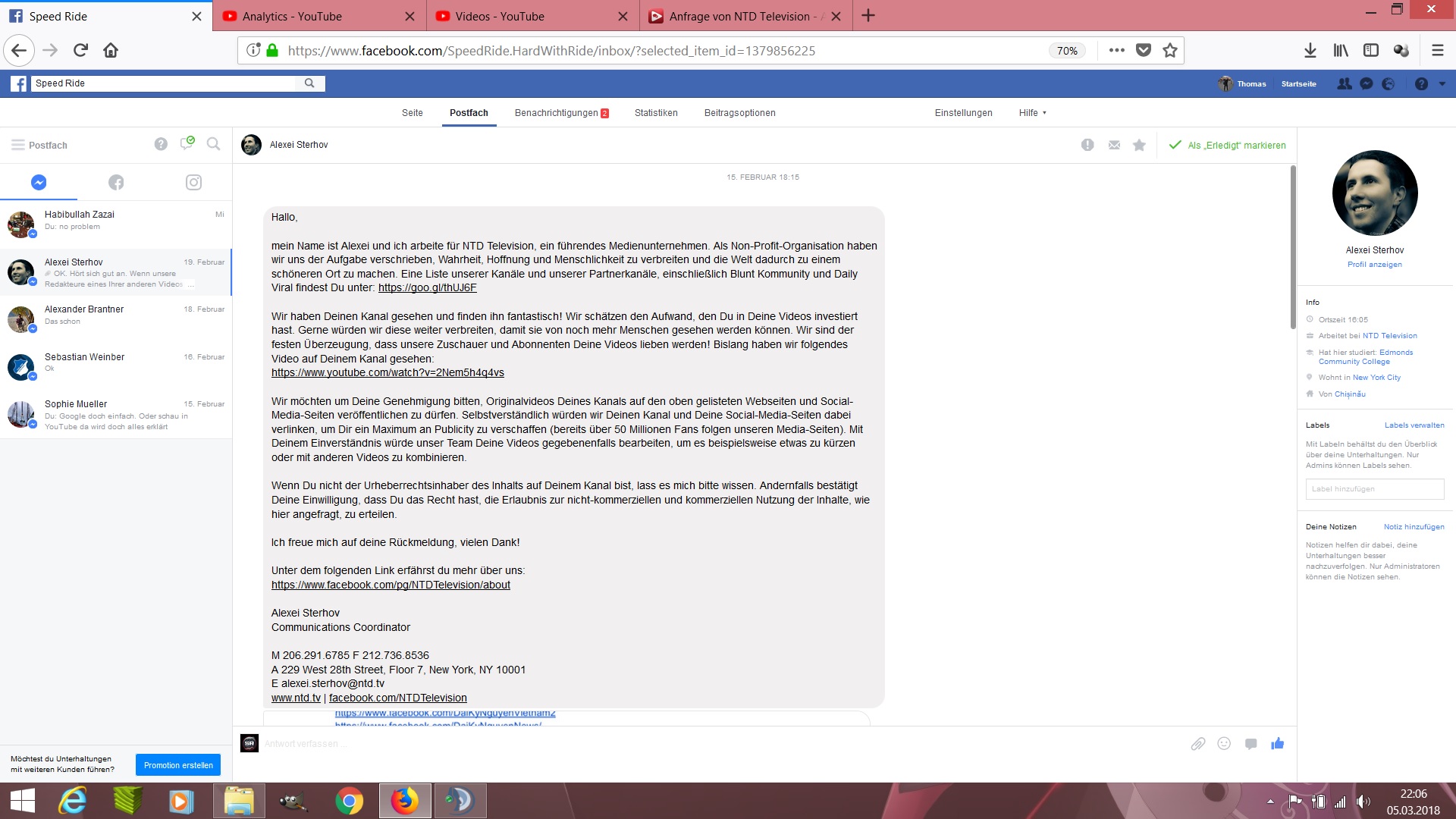The height and width of the screenshot is (819, 1456).
Task: Open the NTDTelevision about page link
Action: (x=391, y=585)
